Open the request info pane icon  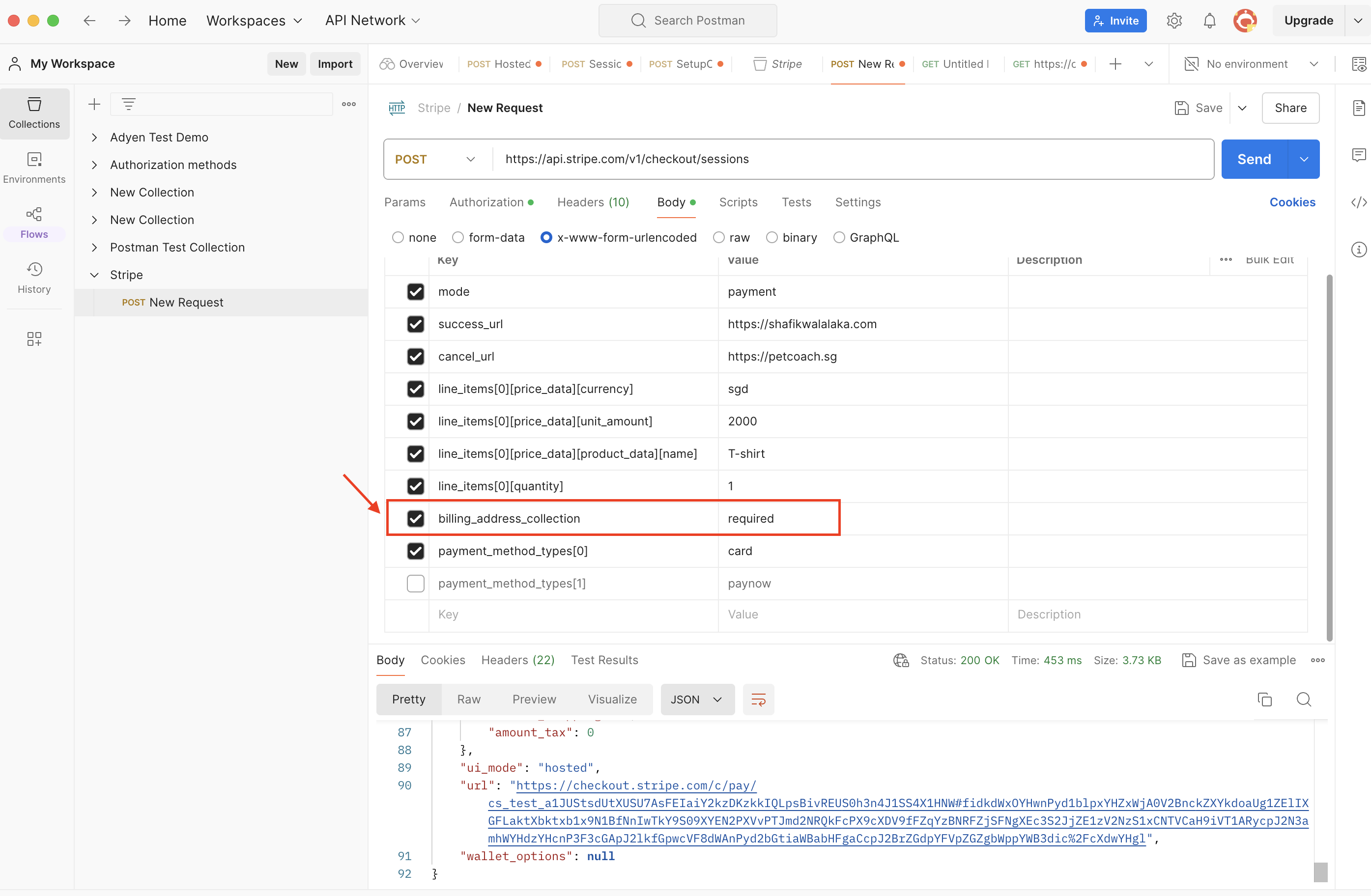(1358, 250)
